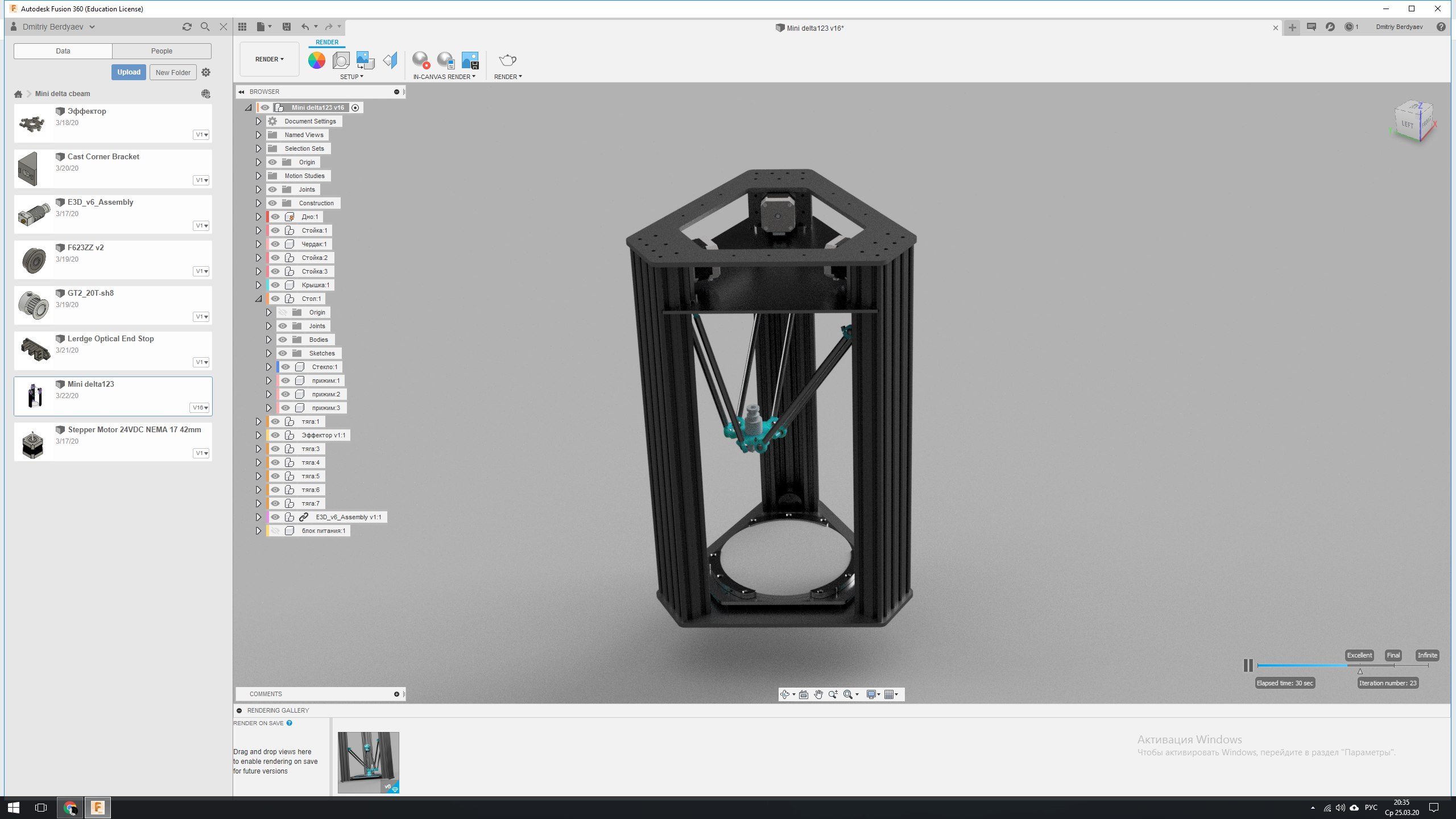
Task: Go to home folder icon
Action: [18, 94]
